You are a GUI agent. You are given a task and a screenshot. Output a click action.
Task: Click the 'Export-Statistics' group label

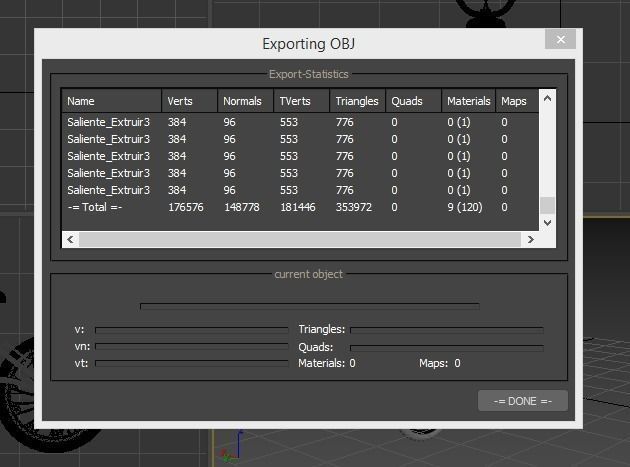[309, 74]
